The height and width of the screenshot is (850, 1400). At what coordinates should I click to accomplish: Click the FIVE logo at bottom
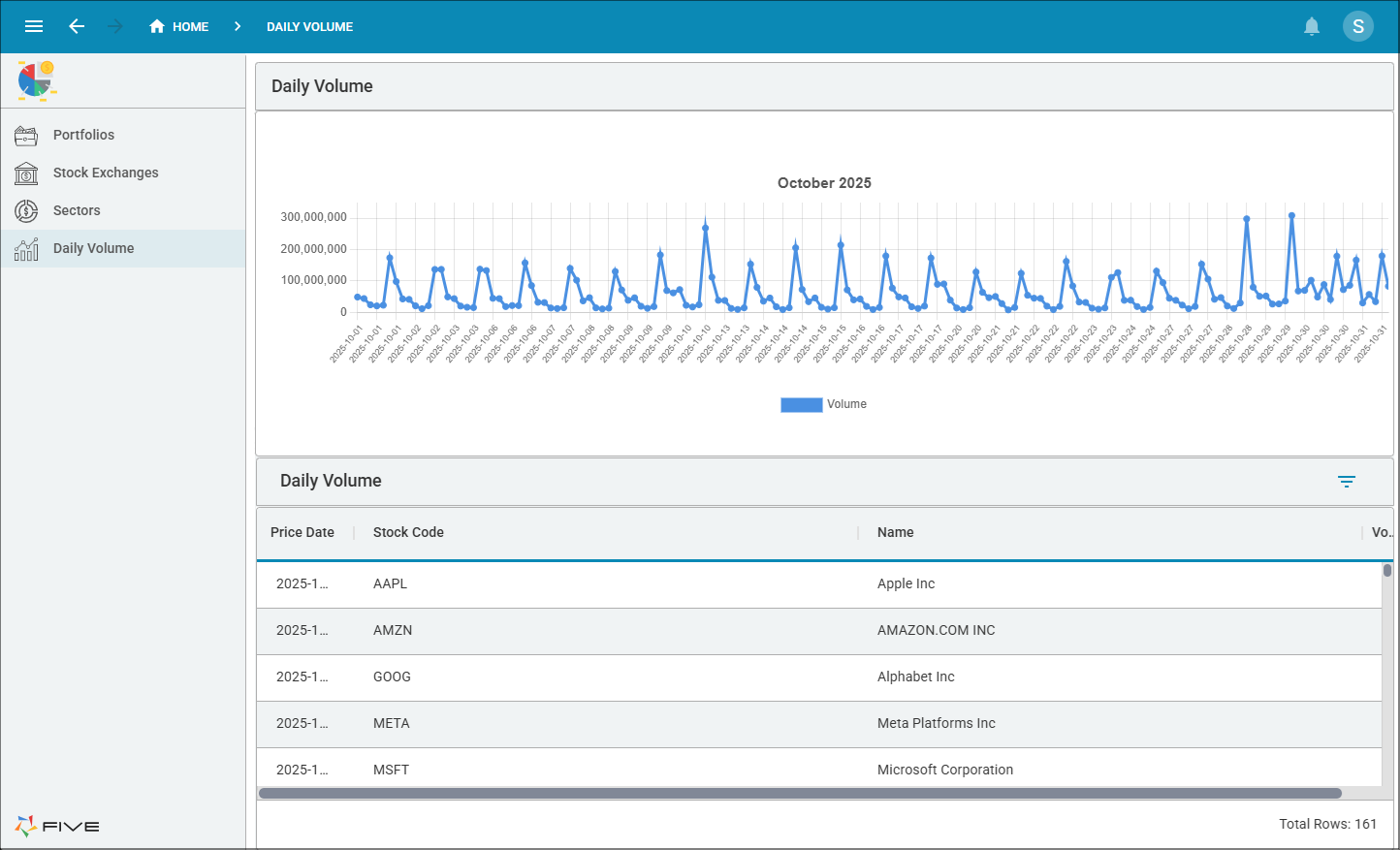tap(57, 826)
